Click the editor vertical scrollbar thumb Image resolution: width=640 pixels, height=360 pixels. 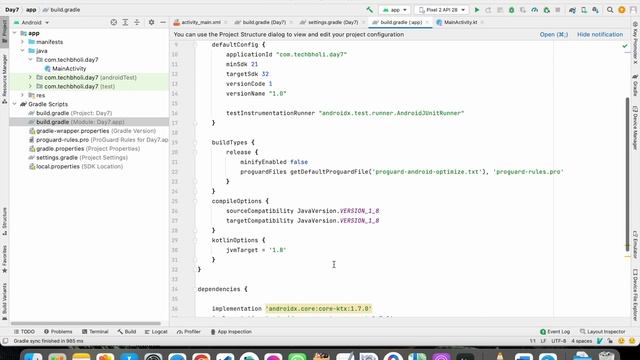(x=628, y=174)
